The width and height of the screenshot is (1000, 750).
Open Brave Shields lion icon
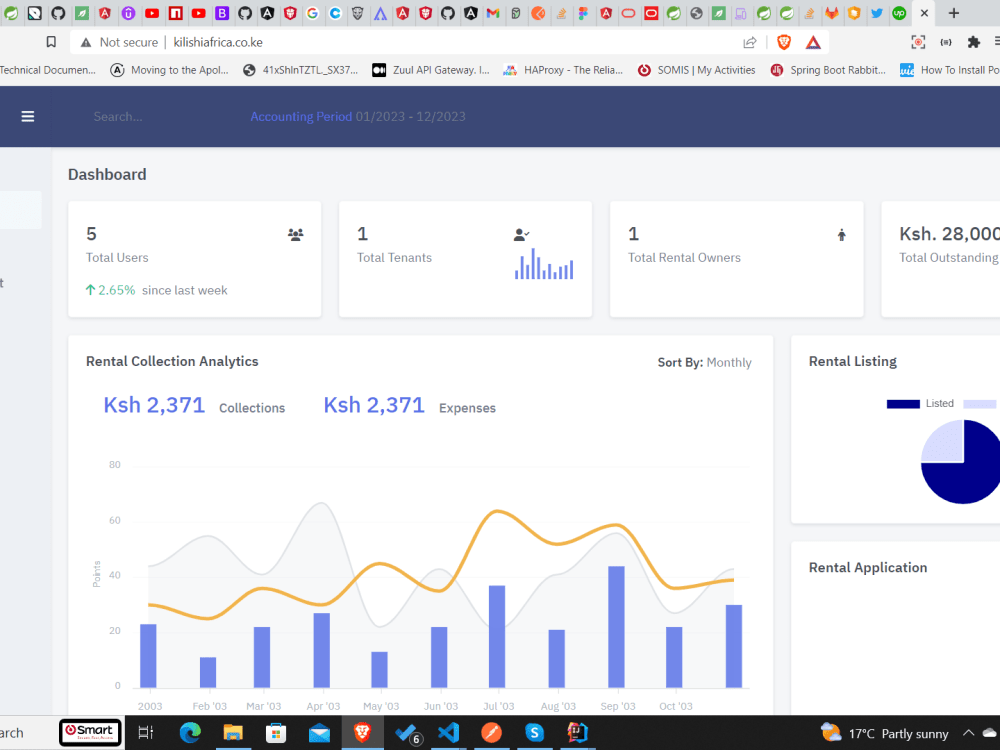click(x=784, y=42)
